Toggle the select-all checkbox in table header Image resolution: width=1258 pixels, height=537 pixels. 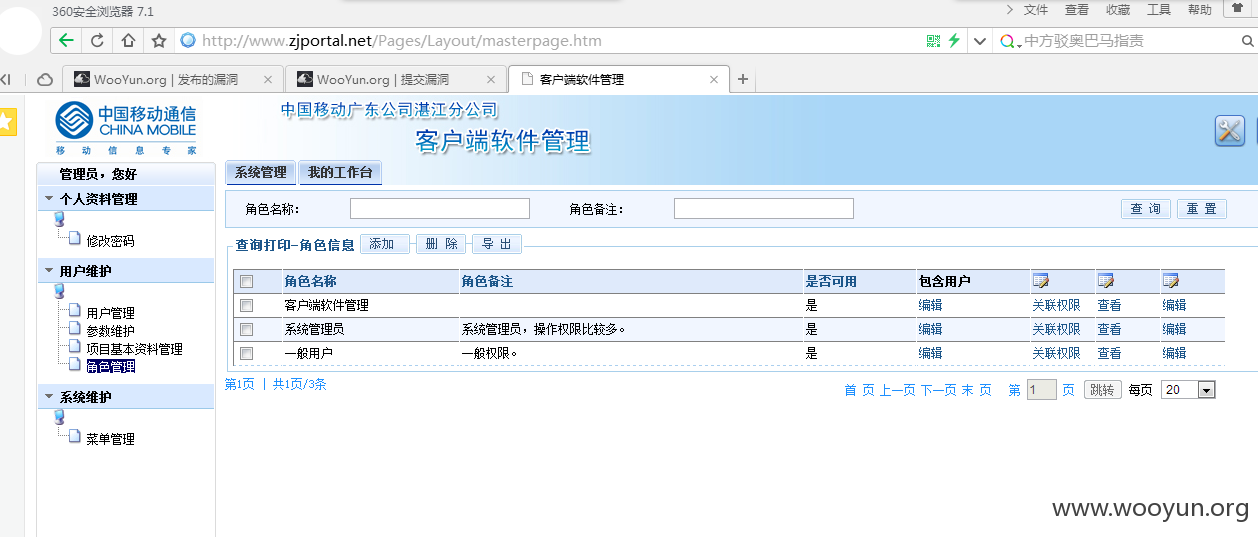click(247, 282)
